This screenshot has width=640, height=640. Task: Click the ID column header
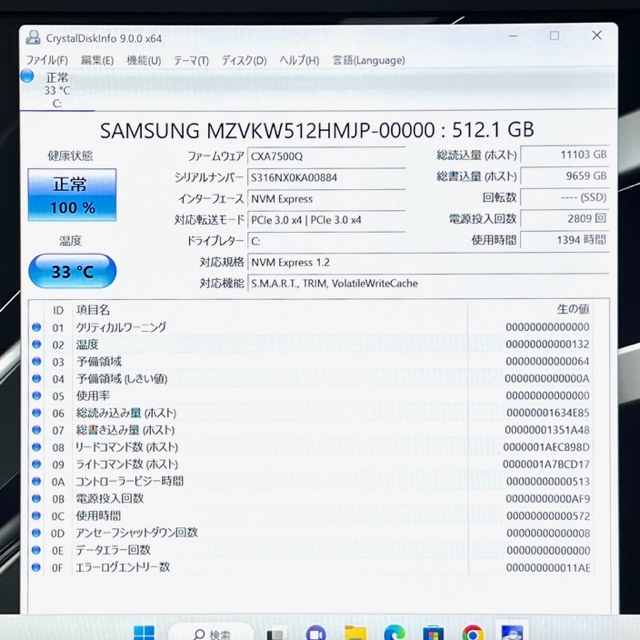58,311
